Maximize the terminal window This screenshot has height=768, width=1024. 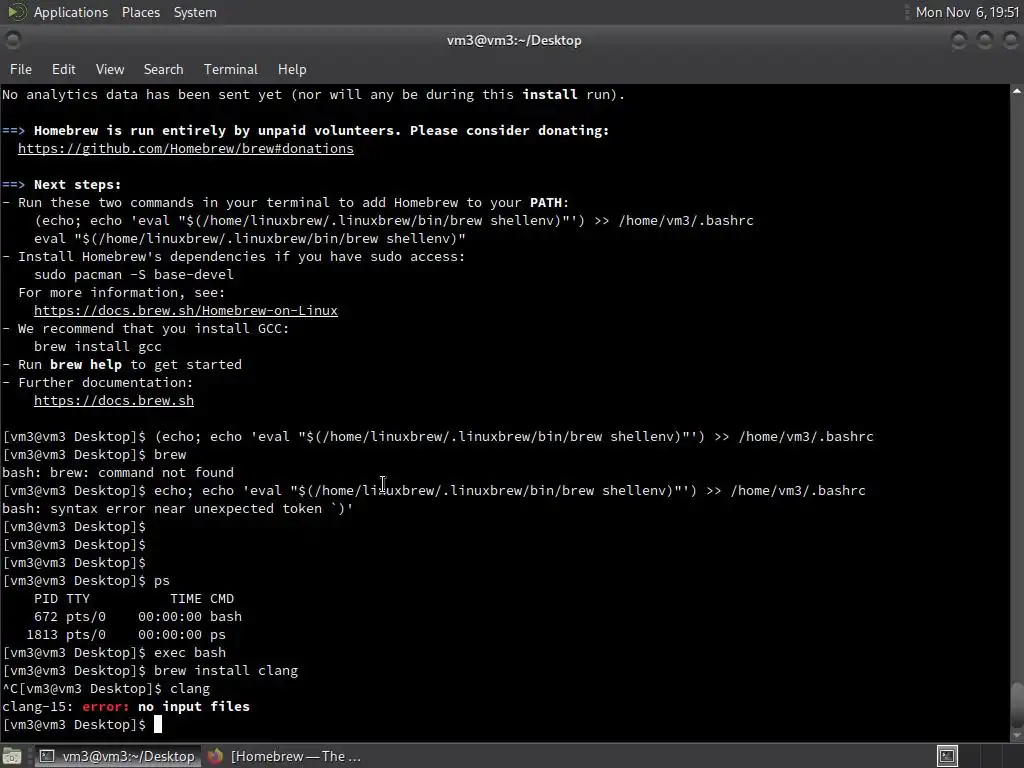coord(985,40)
